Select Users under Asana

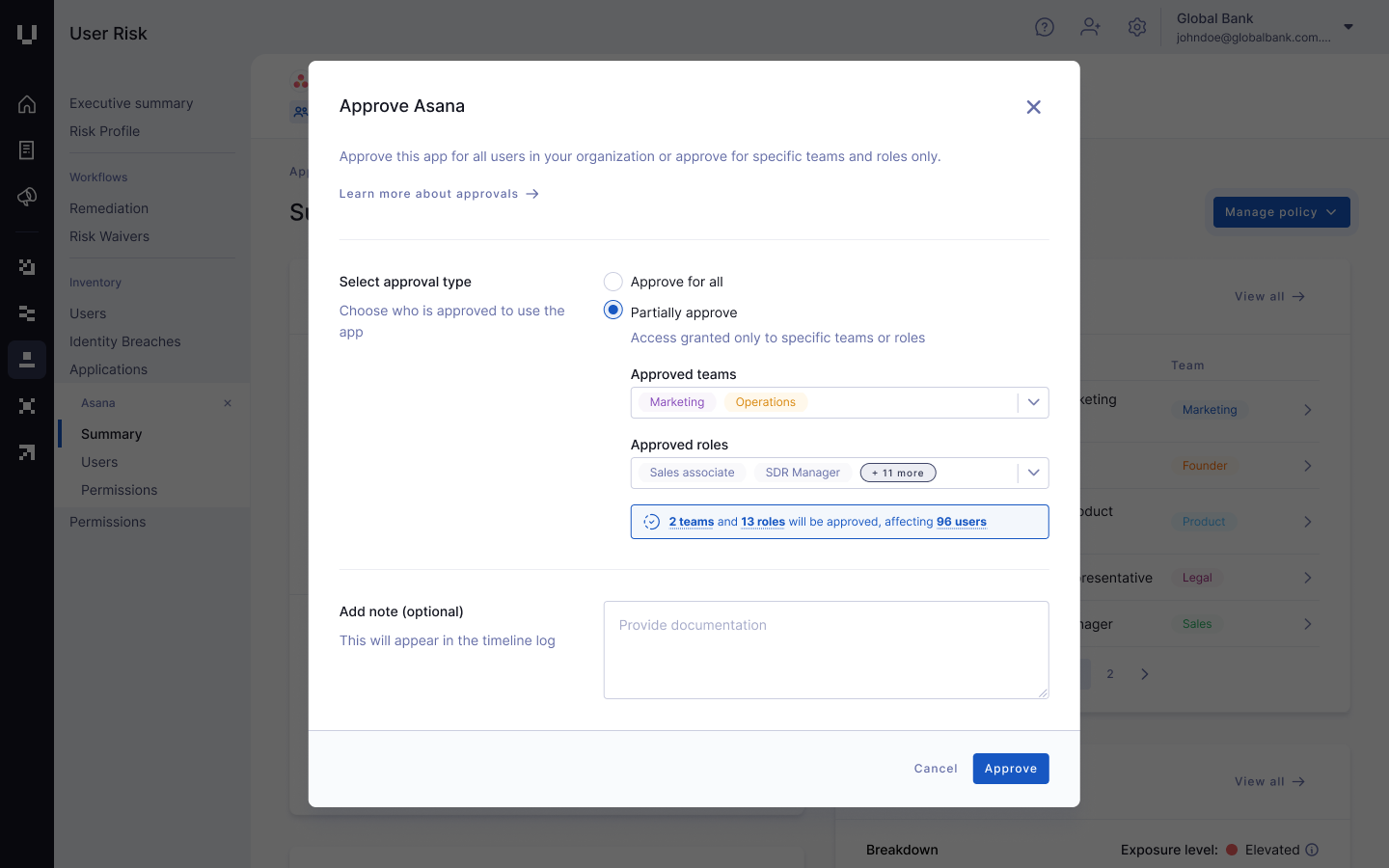click(99, 462)
